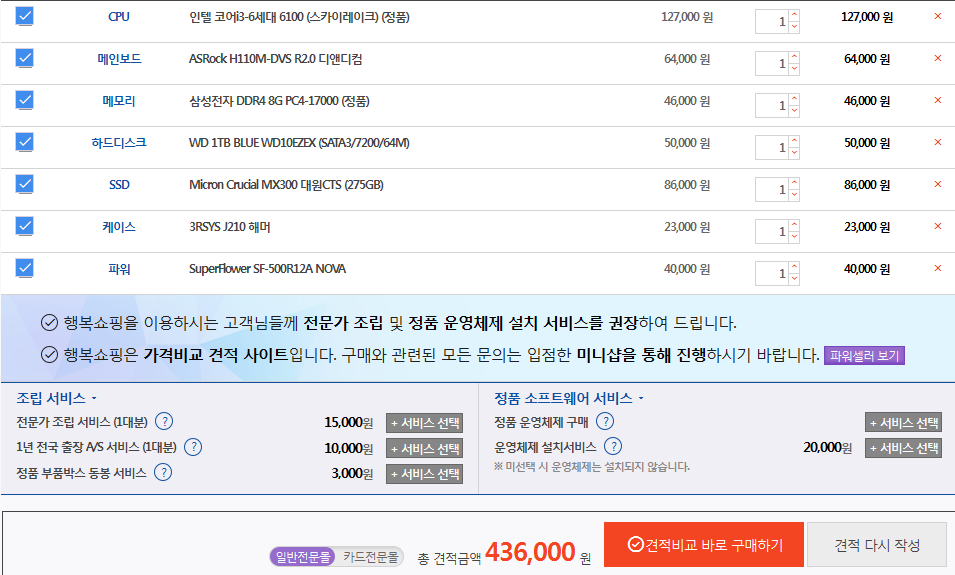Click the 하드디스크 quantity input field
The width and height of the screenshot is (955, 575).
tap(772, 147)
